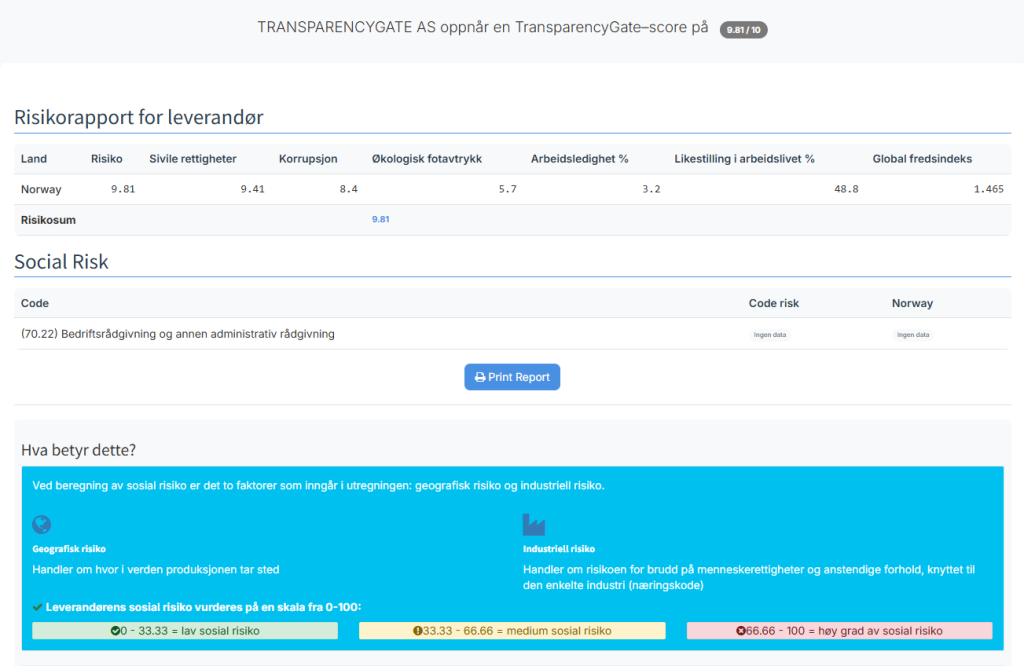This screenshot has width=1024, height=666.
Task: Select the Ingen data badge under Code risk
Action: 770,335
